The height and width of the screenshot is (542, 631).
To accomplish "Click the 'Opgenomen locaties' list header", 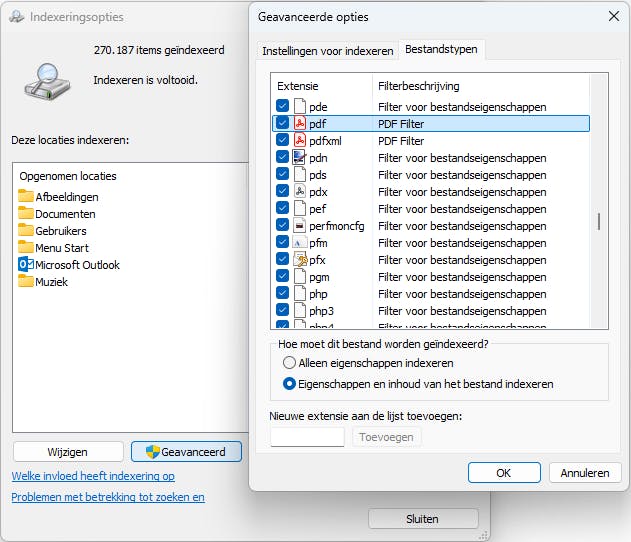I will pyautogui.click(x=68, y=176).
